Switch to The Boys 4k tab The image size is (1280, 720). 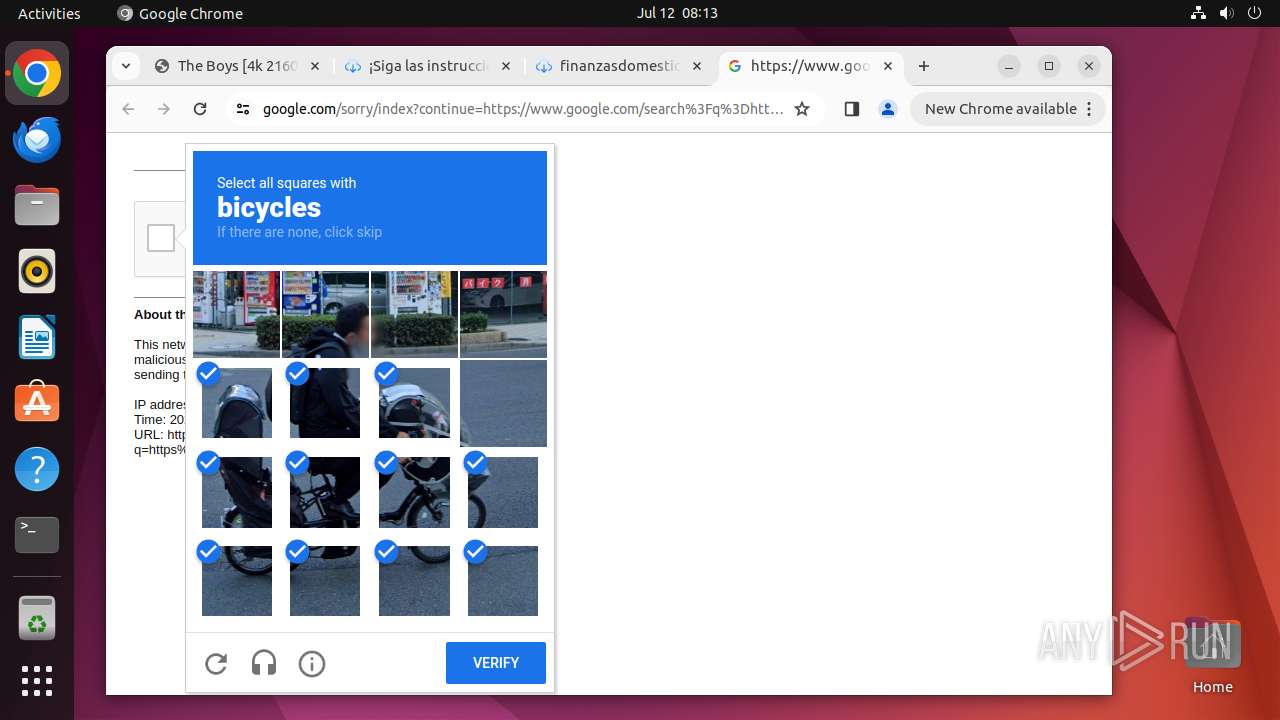(237, 66)
